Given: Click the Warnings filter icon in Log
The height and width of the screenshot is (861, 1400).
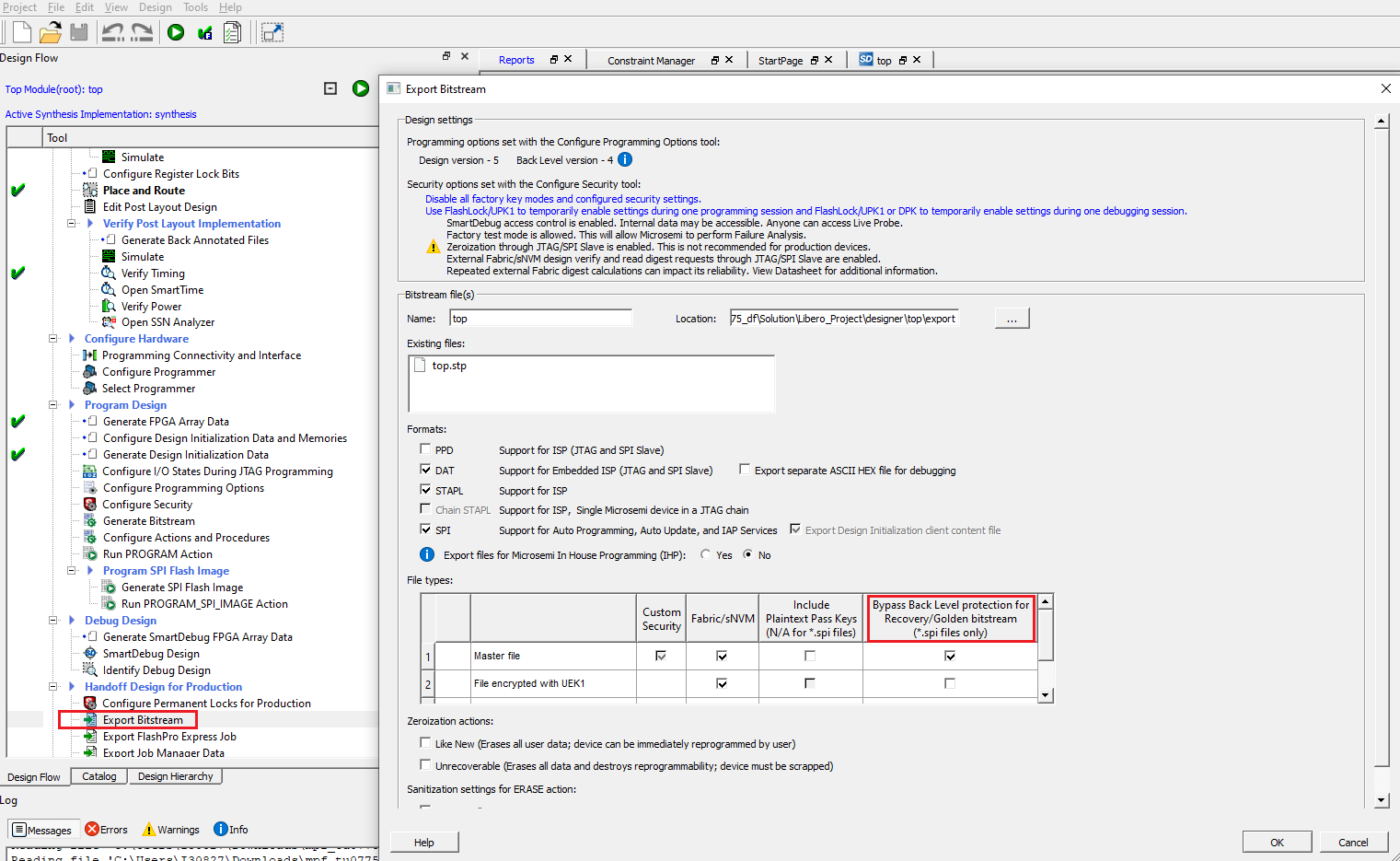Looking at the screenshot, I should click(x=149, y=830).
